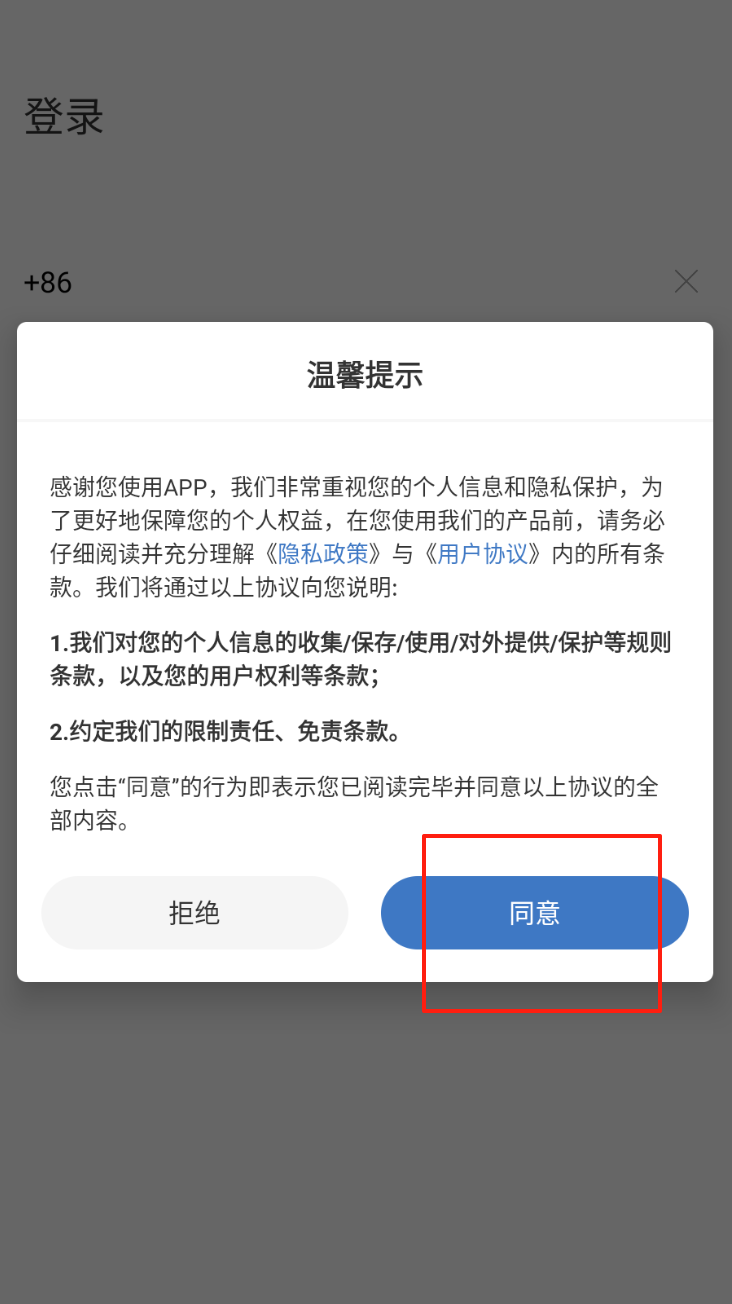Open the 用户协议 link

pos(482,554)
